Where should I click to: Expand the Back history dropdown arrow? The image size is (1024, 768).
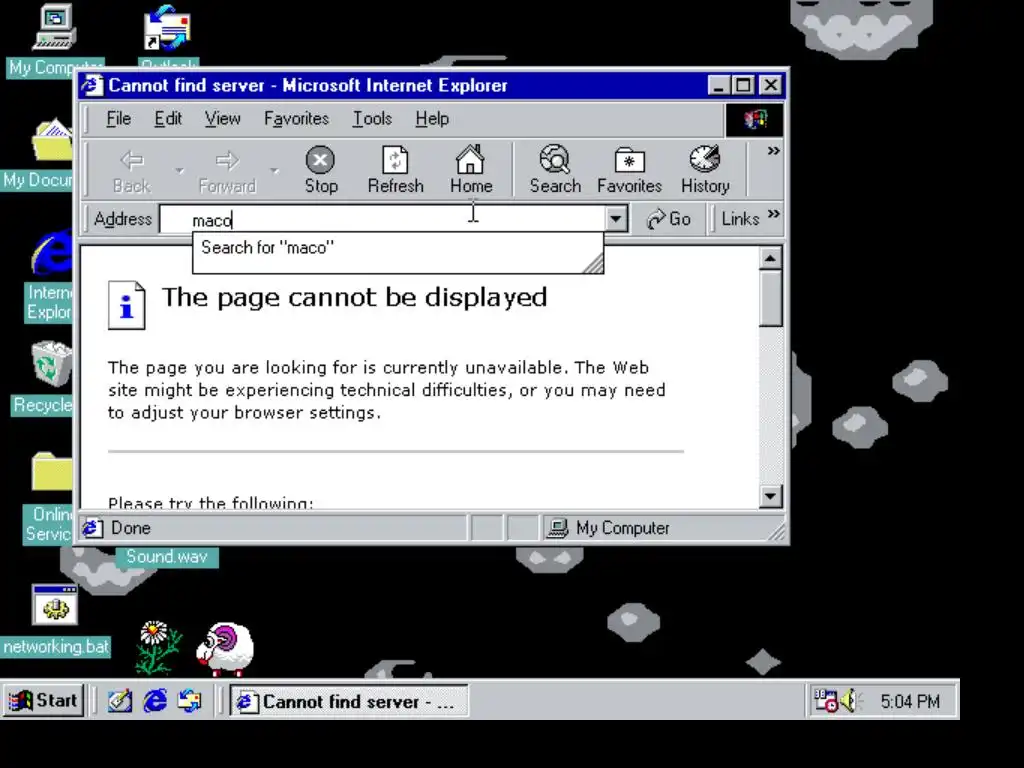pyautogui.click(x=179, y=171)
